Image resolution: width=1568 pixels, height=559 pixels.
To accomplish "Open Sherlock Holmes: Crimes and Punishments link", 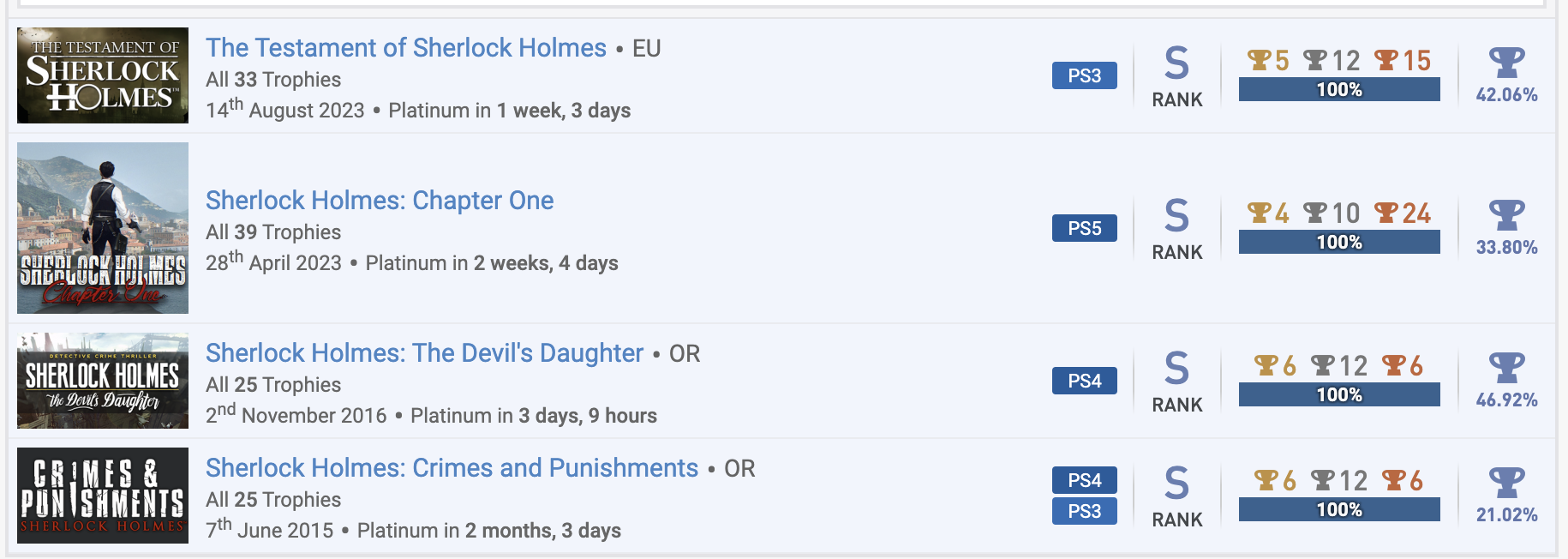I will tap(452, 468).
